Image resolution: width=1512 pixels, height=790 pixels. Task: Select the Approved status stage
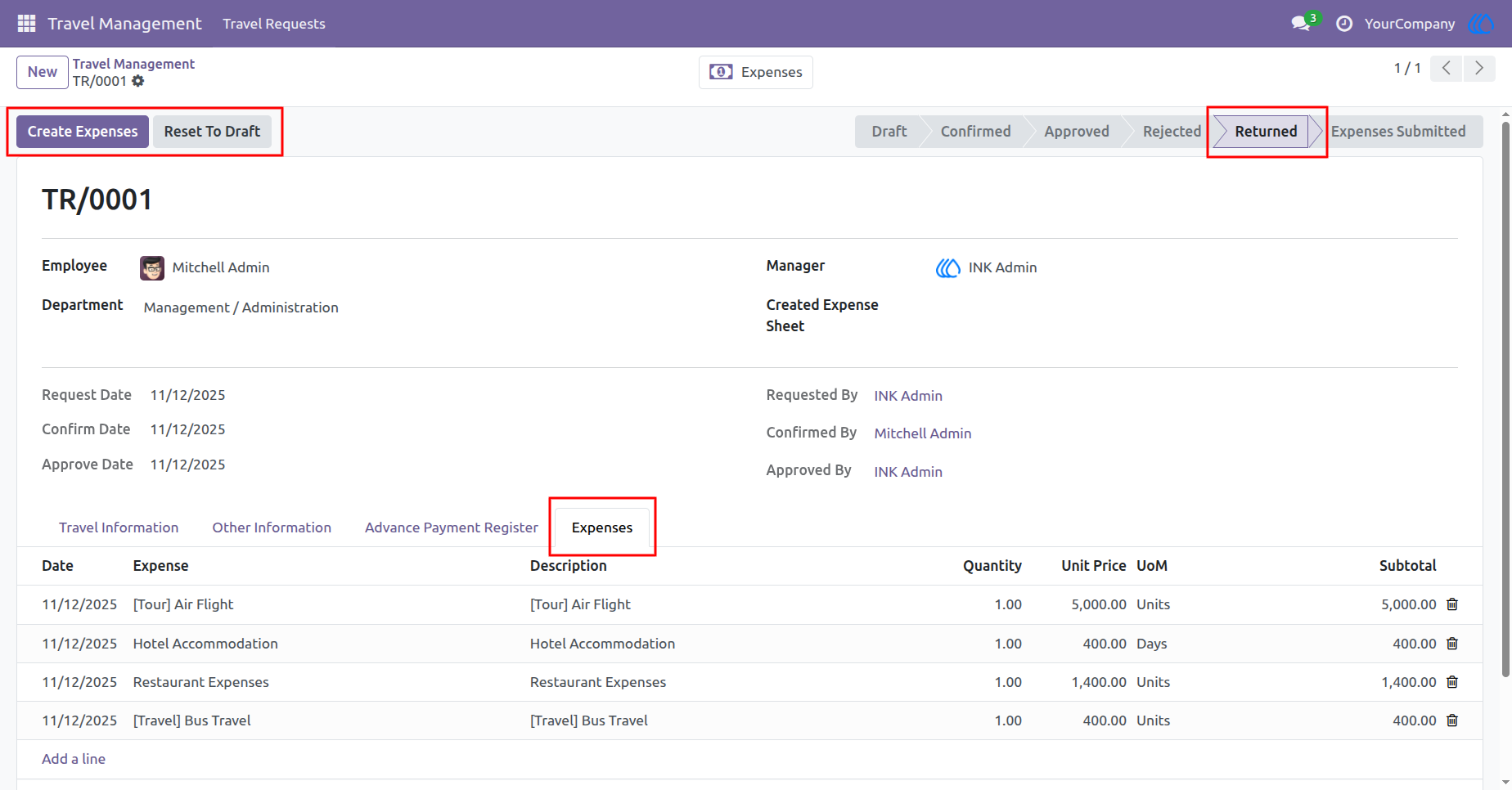(1077, 132)
